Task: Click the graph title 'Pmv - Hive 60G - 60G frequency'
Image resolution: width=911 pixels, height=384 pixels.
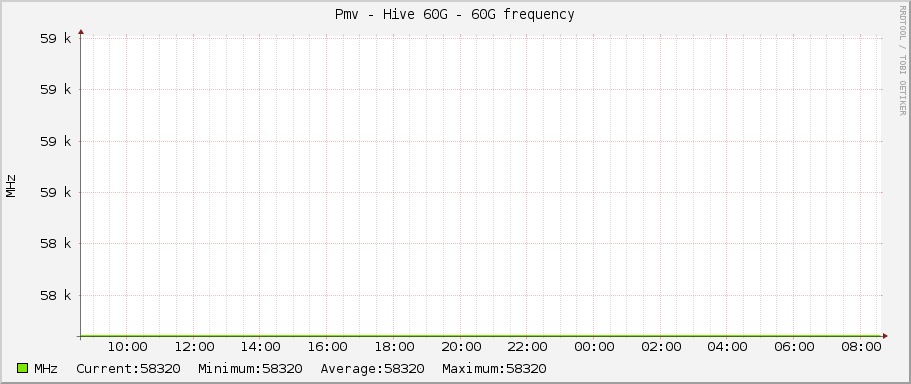Action: point(454,15)
